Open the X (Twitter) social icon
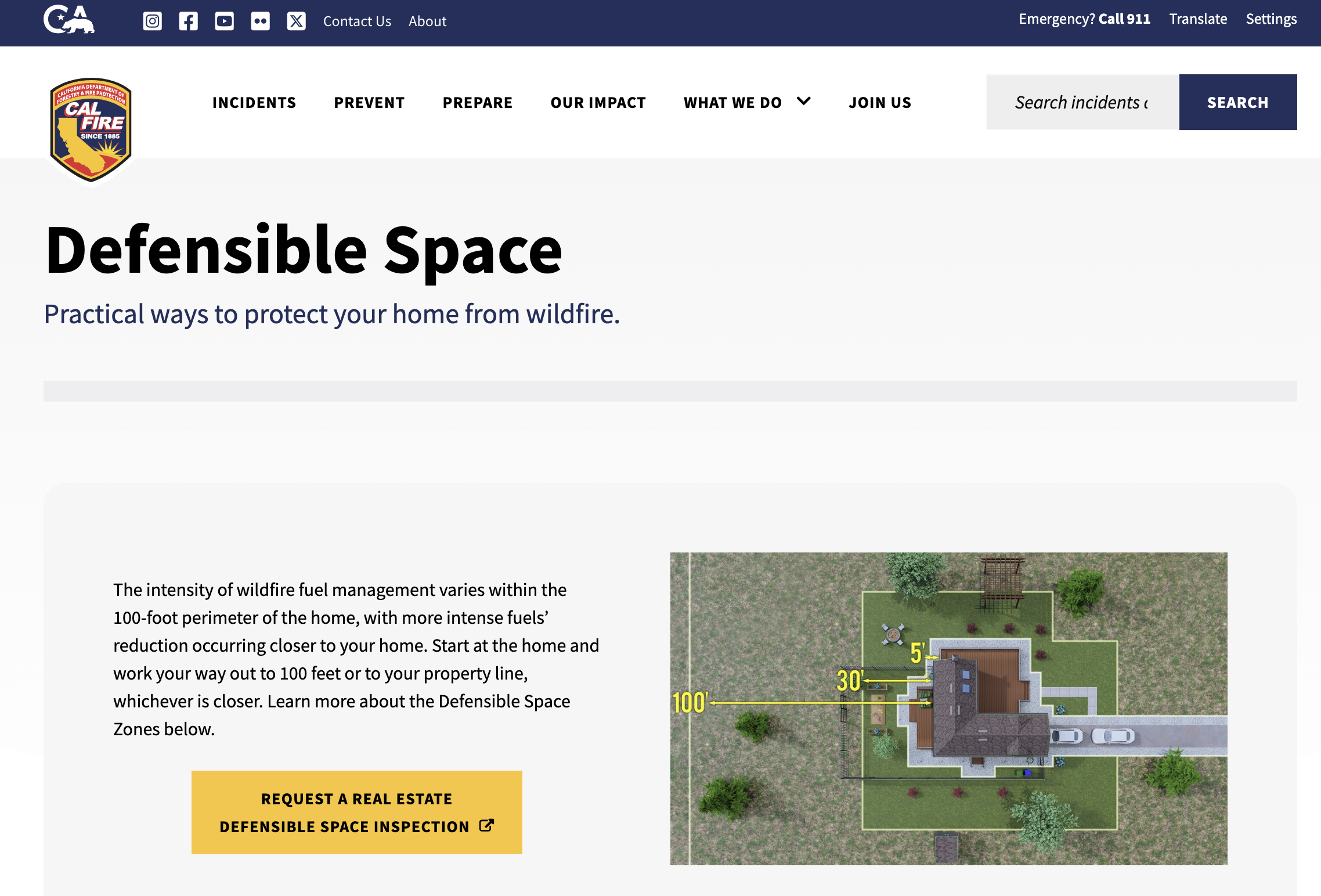Screen dimensions: 1321x896 [x=296, y=21]
